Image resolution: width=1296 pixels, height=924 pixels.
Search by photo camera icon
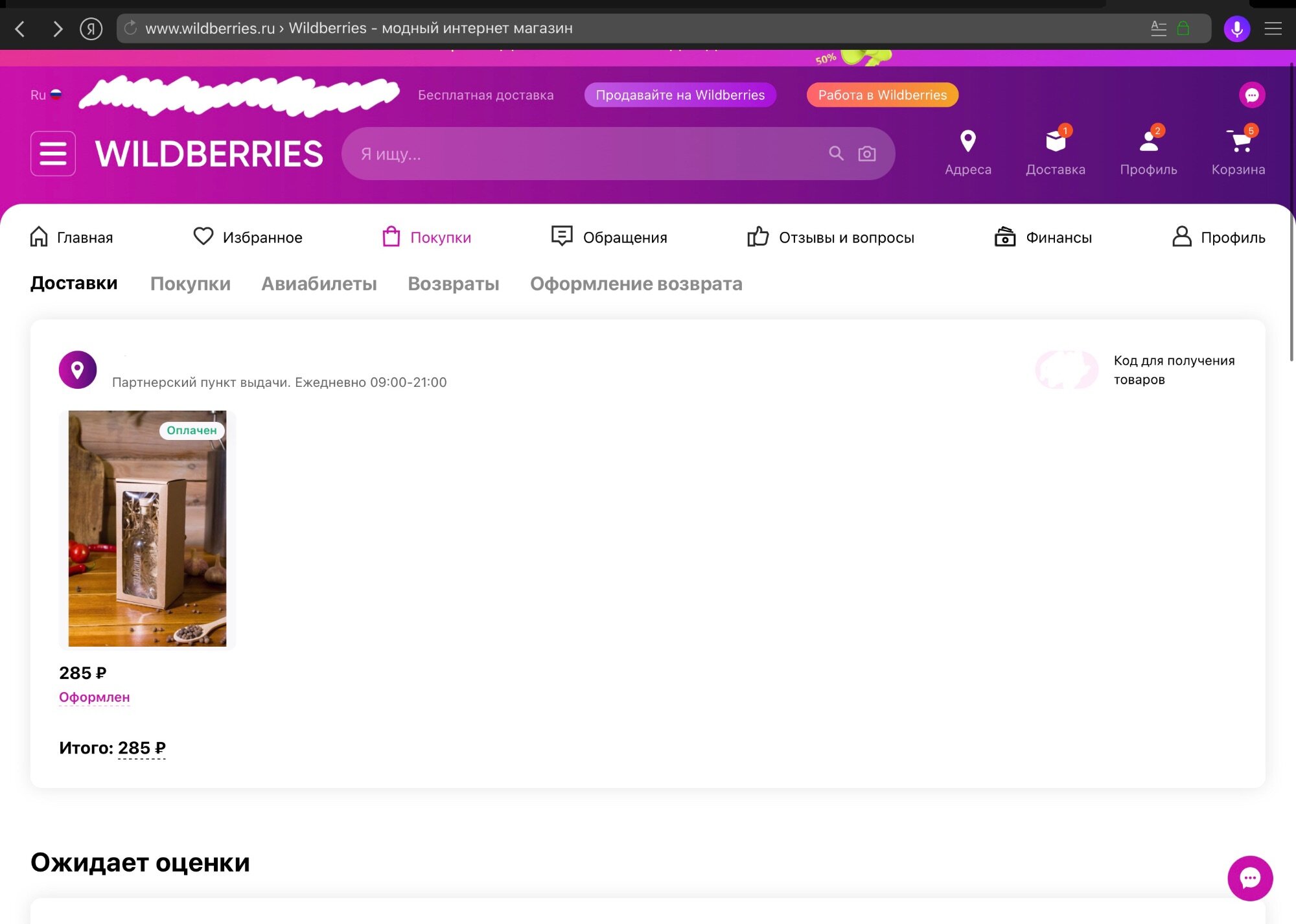[x=867, y=154]
